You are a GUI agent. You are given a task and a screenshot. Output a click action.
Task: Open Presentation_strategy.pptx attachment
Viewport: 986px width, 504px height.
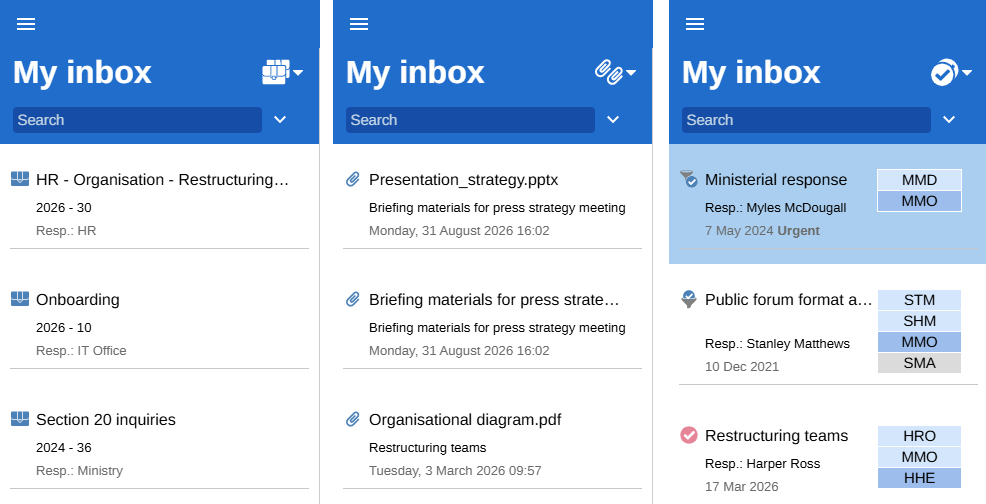click(463, 180)
